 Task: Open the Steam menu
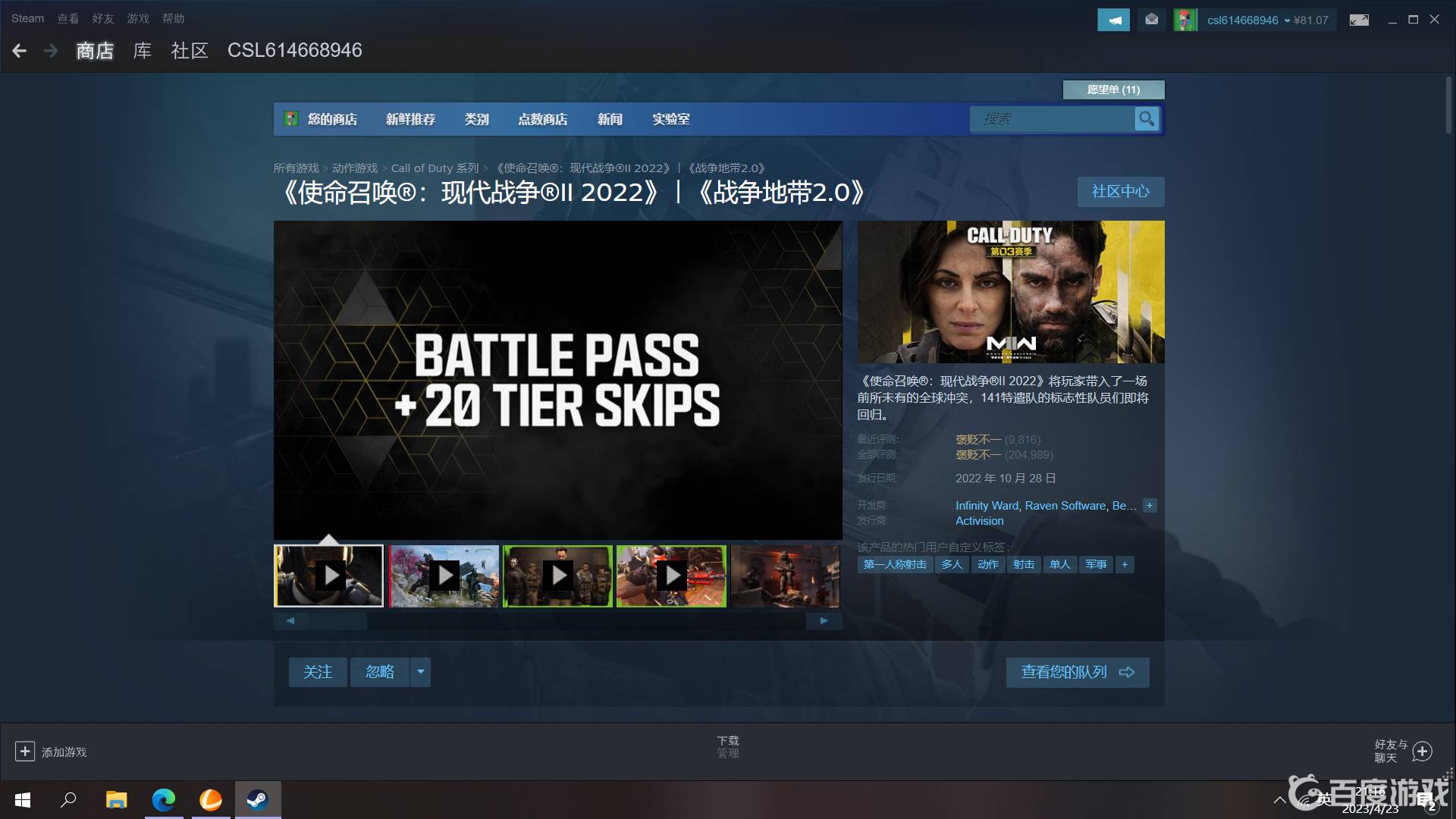(27, 18)
